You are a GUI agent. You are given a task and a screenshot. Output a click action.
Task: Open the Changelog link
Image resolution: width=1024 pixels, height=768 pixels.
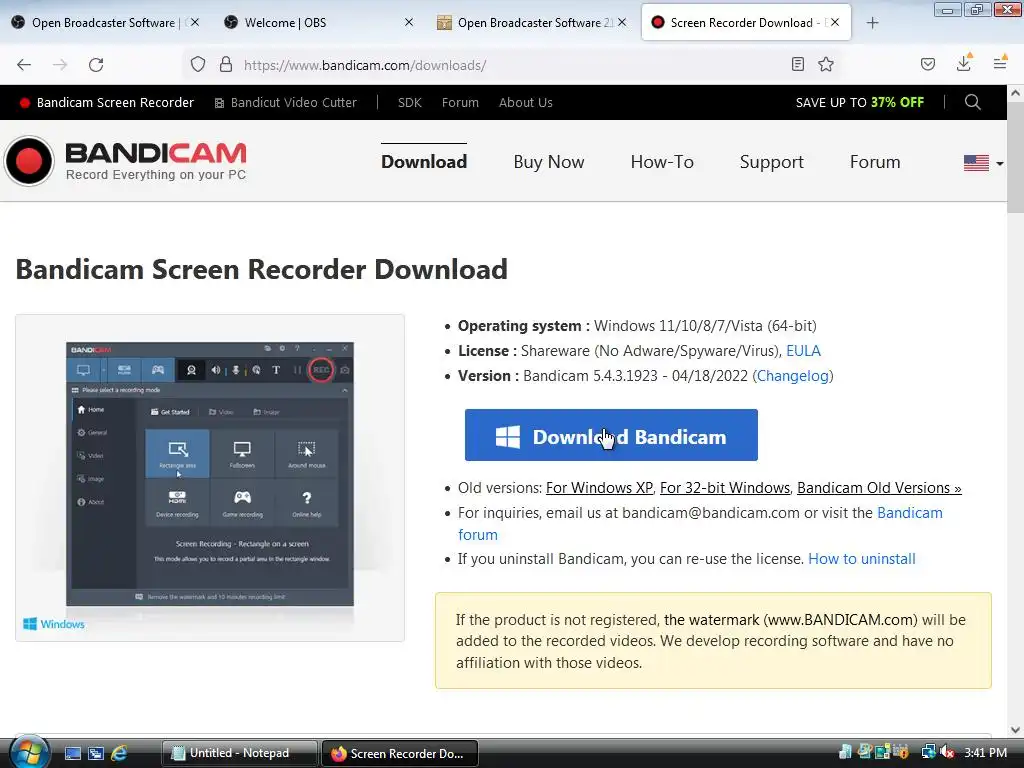(x=792, y=376)
